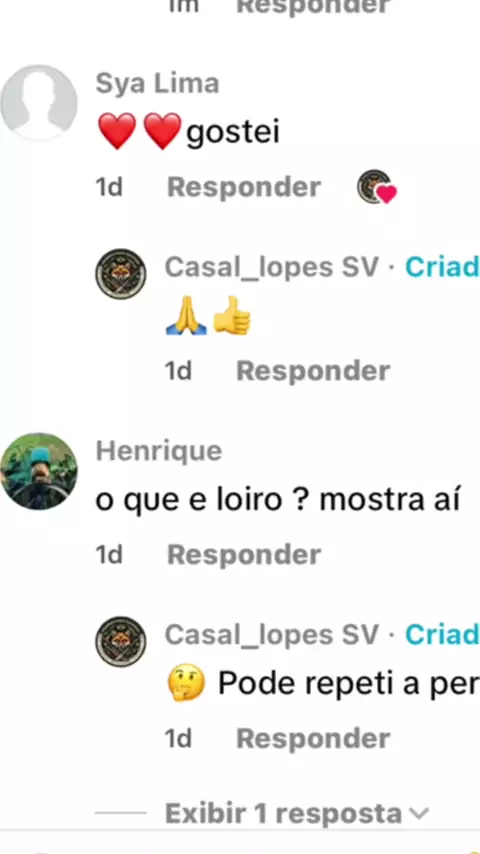Open Henrique username link

coord(159,452)
